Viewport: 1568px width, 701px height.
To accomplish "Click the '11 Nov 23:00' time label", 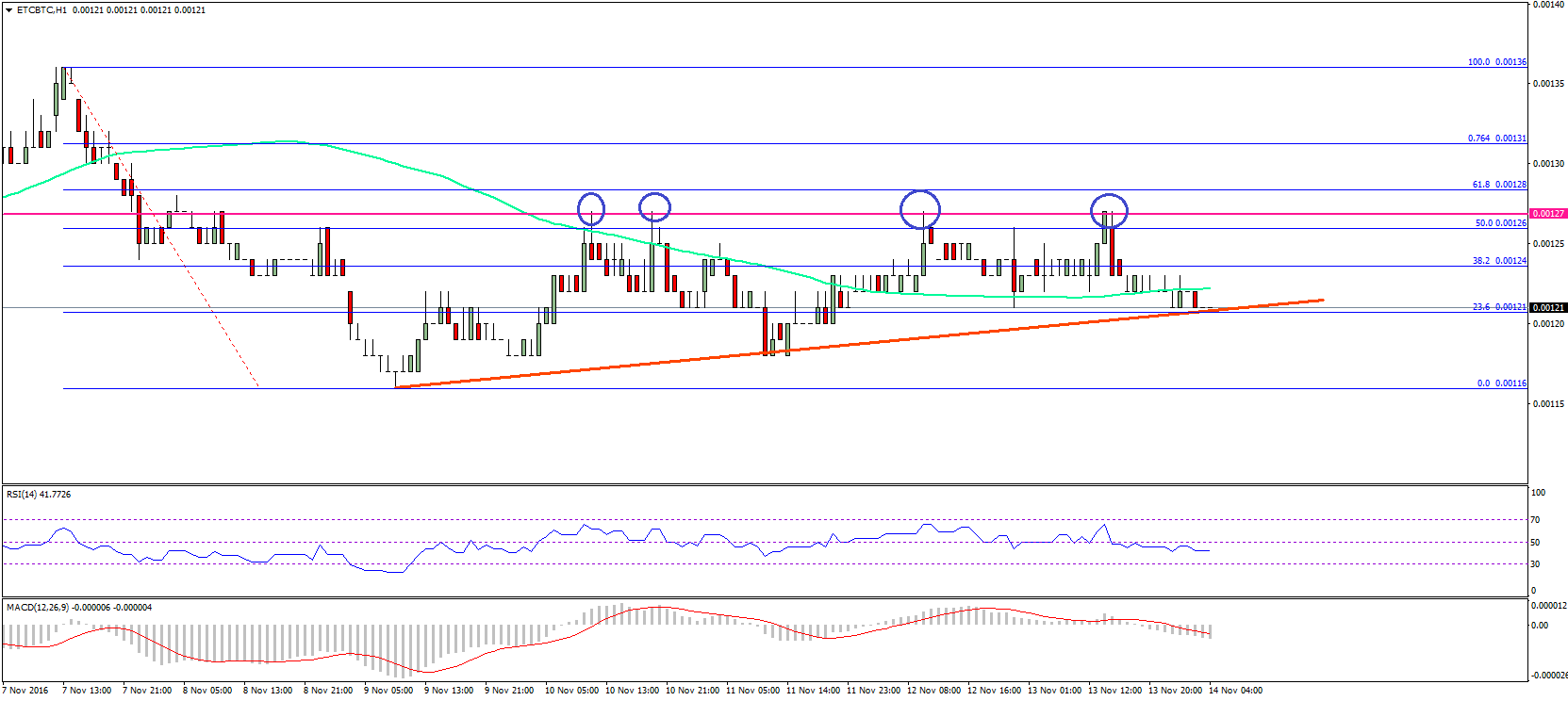I will coord(873,691).
